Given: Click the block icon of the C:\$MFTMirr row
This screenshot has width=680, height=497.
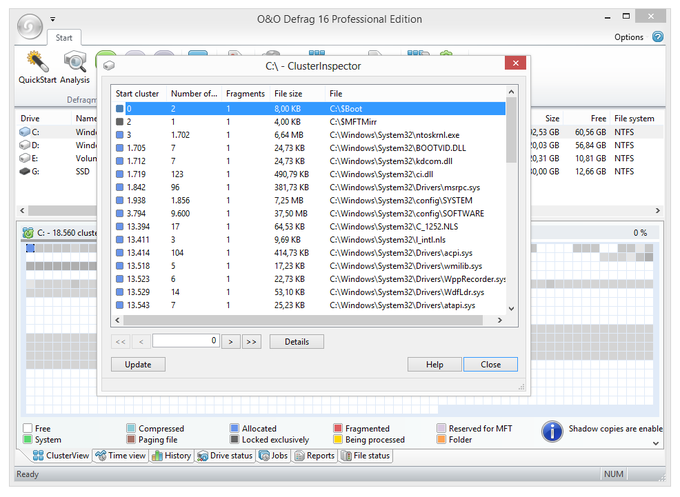Looking at the screenshot, I should 120,122.
